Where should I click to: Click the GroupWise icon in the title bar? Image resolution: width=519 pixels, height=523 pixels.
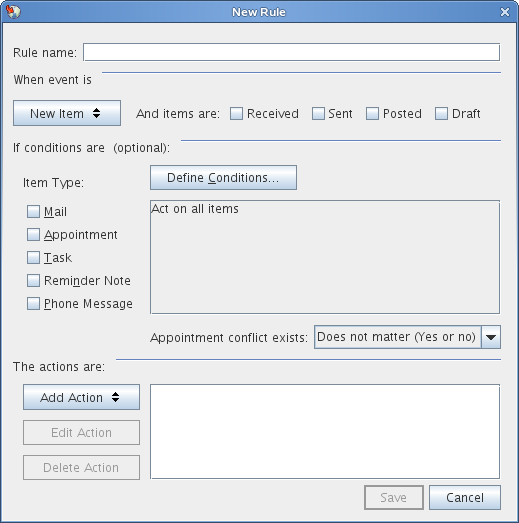click(x=13, y=12)
